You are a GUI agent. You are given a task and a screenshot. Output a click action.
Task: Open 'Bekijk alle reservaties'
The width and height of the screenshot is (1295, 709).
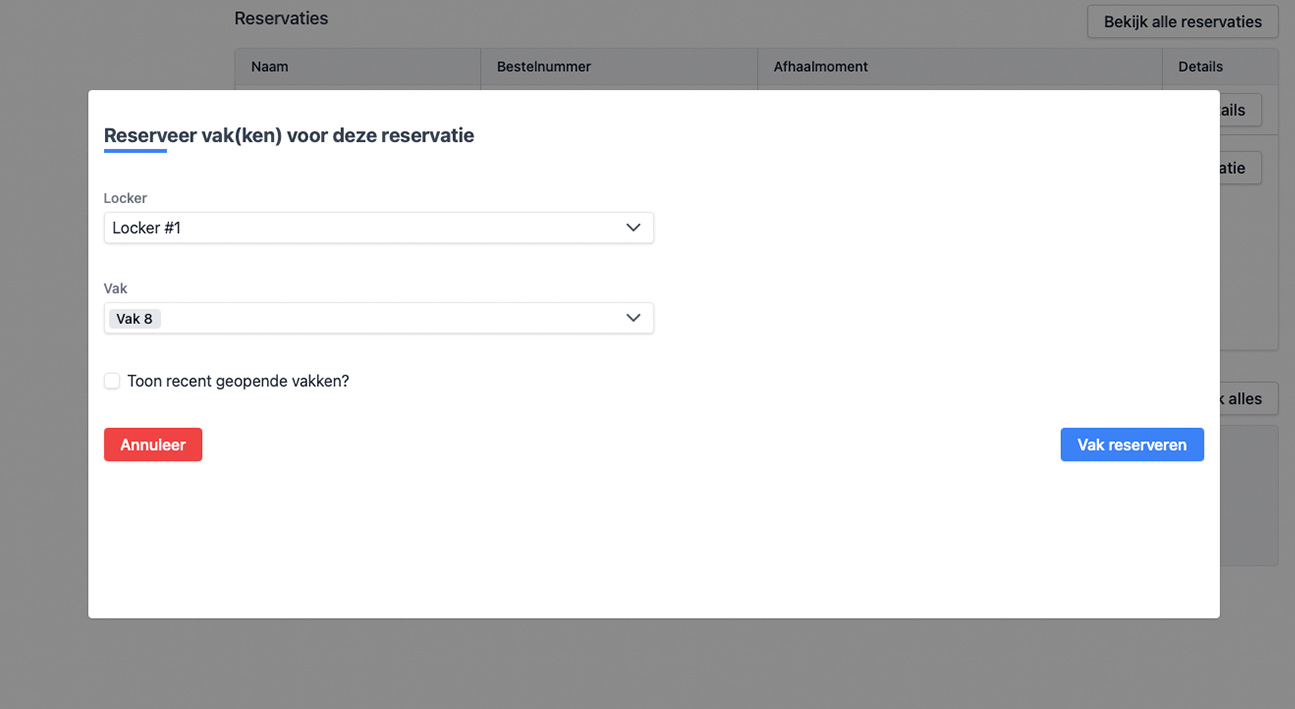[x=1182, y=22]
